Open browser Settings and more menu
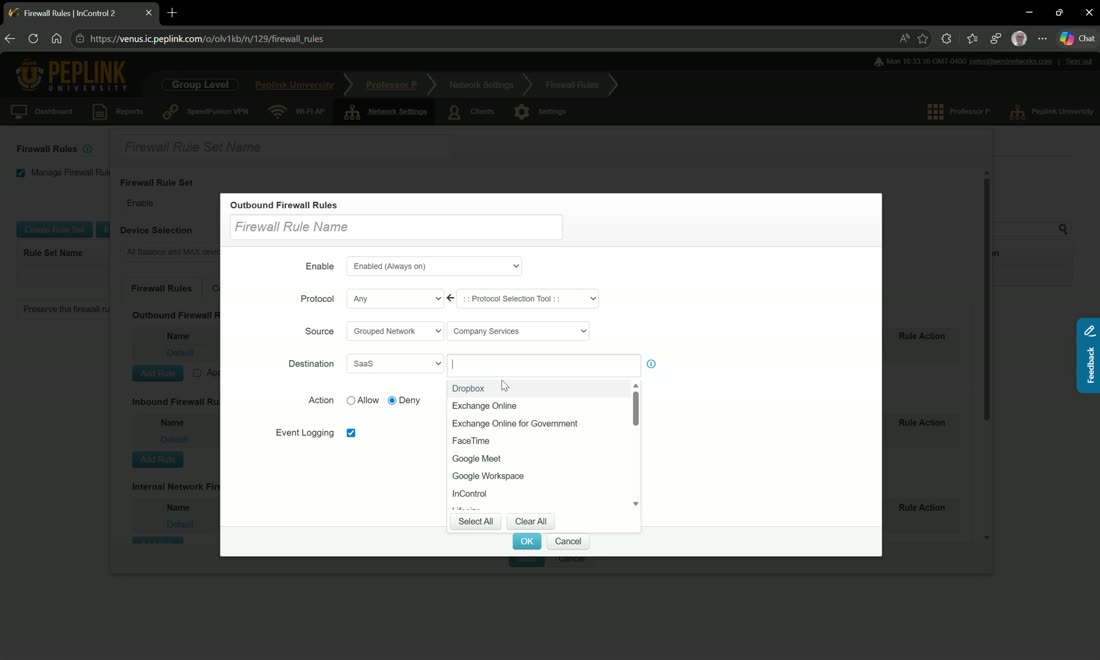 pos(1042,39)
